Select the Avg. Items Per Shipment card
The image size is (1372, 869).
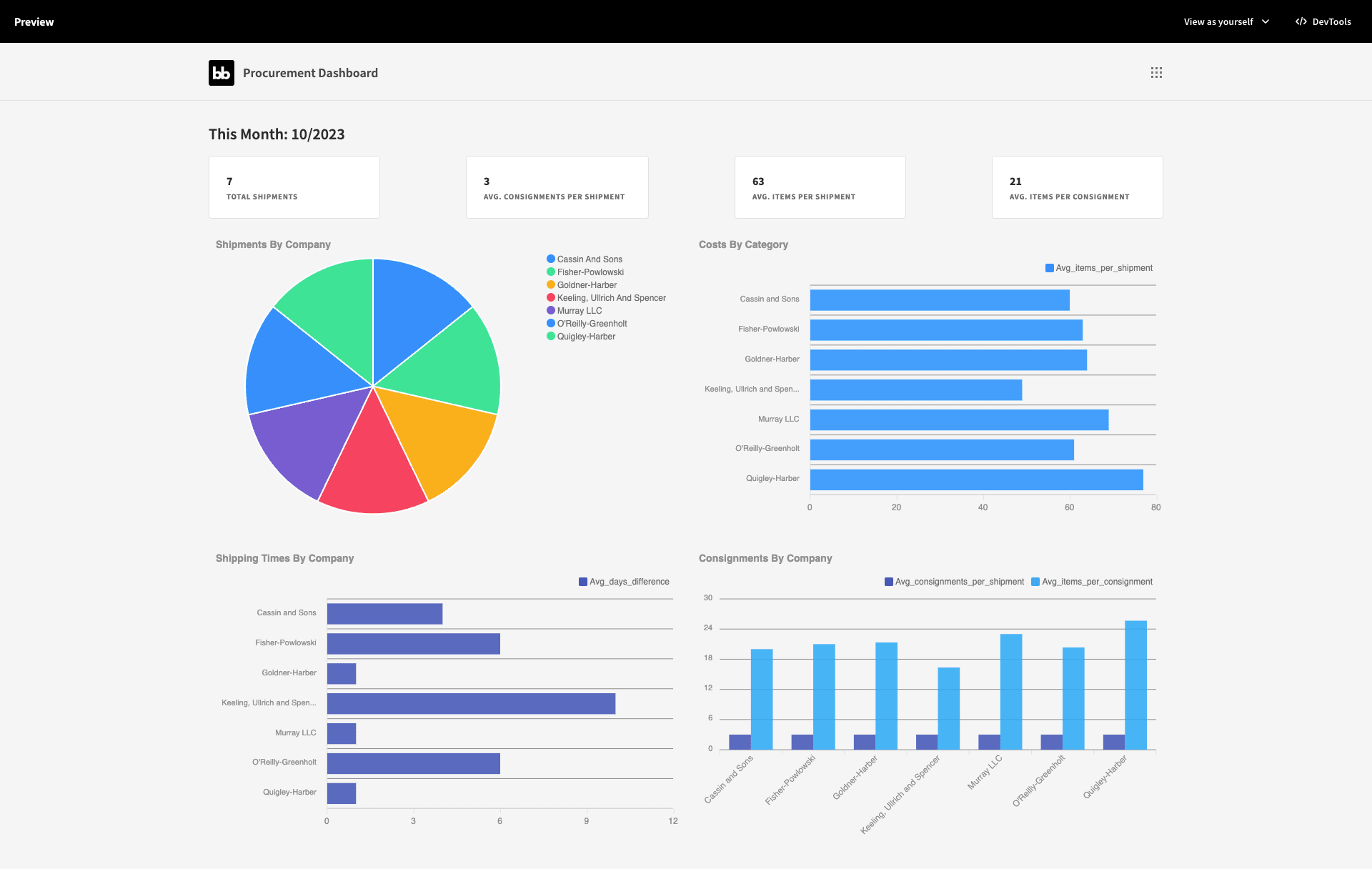[x=820, y=187]
